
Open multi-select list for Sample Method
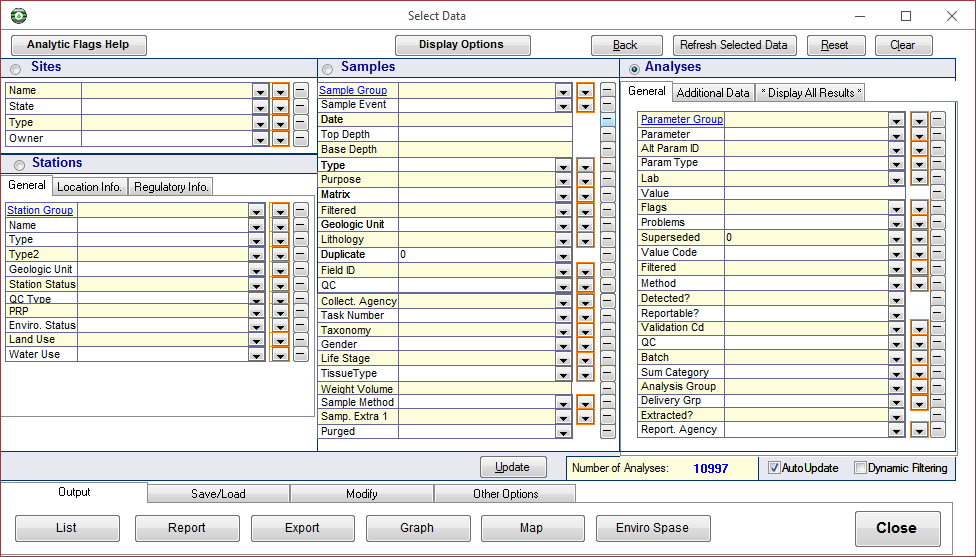pos(585,403)
